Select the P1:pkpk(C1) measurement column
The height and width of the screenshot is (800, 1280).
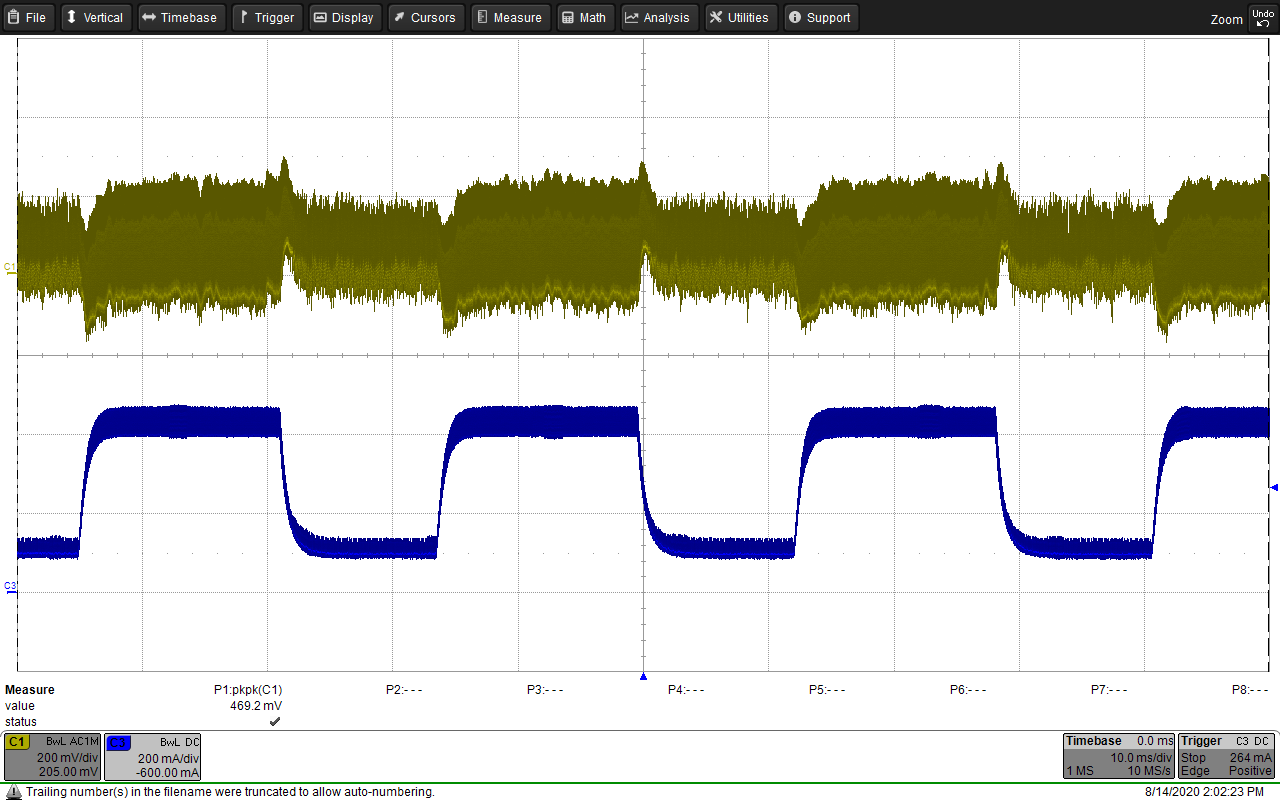(248, 690)
